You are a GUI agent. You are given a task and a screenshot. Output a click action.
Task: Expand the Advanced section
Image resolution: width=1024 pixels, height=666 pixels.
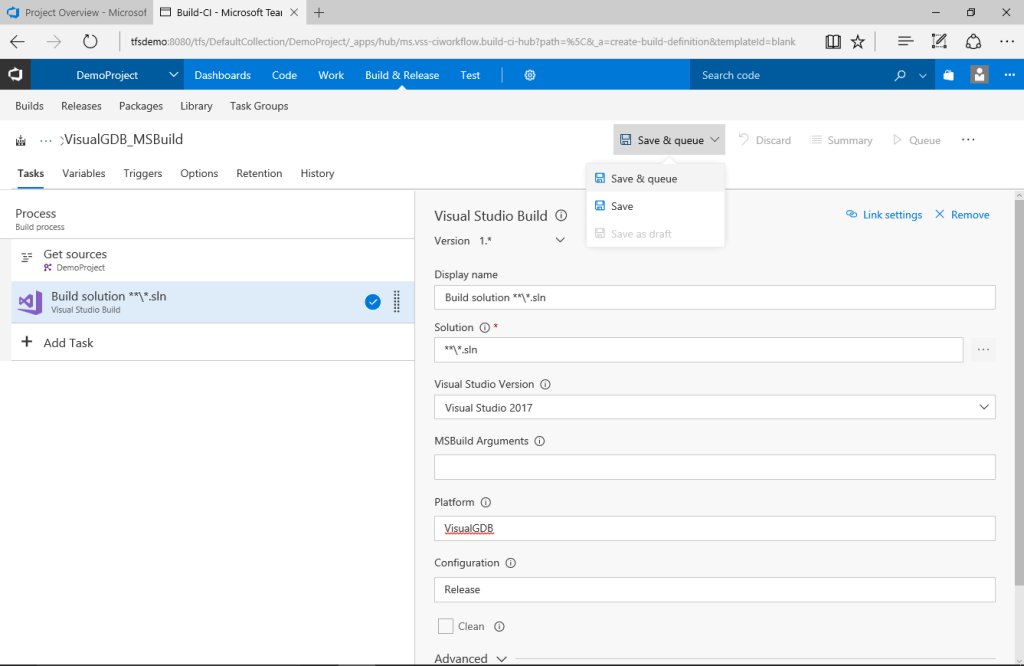[x=471, y=658]
